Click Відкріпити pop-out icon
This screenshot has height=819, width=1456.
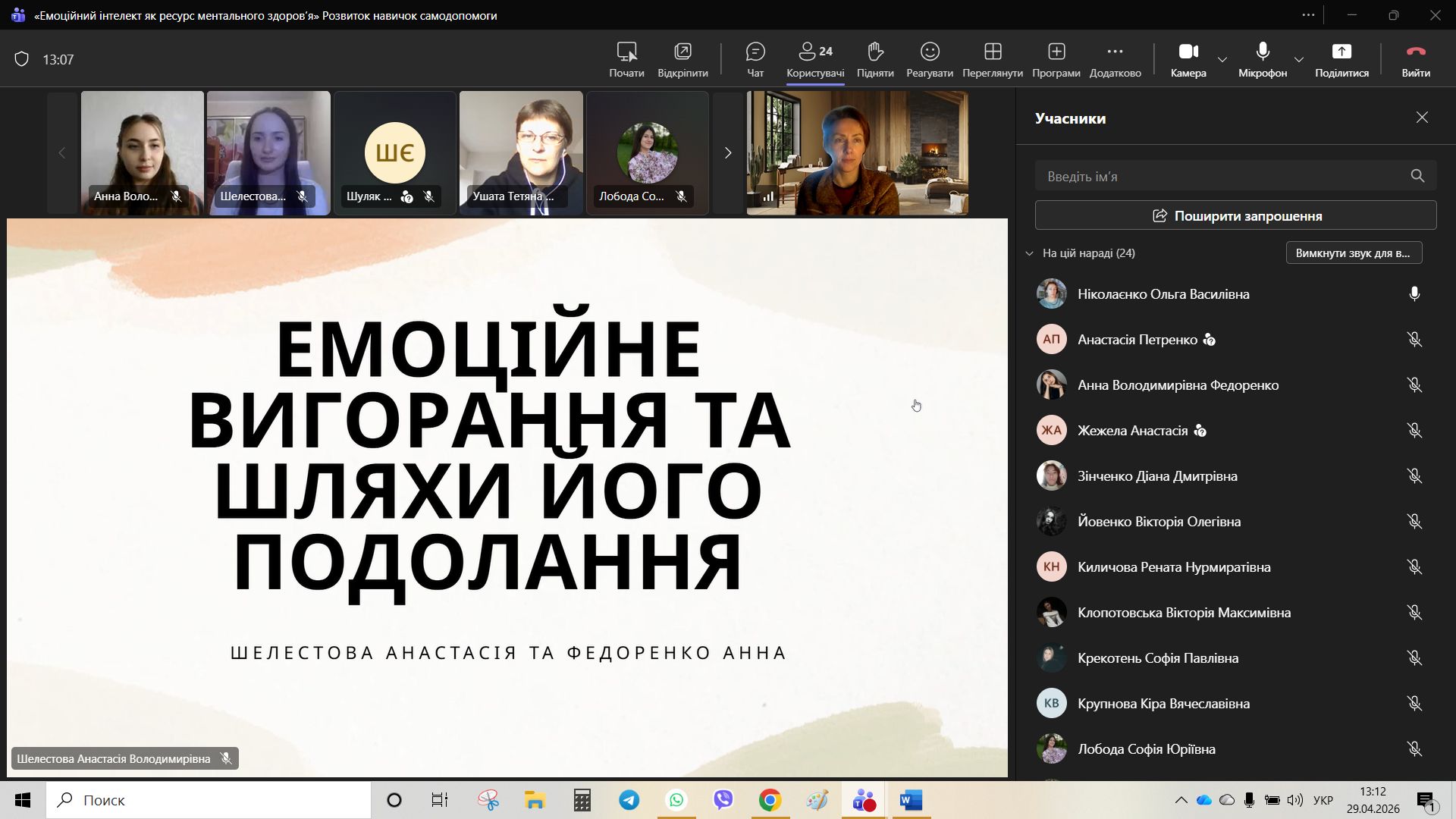[682, 59]
